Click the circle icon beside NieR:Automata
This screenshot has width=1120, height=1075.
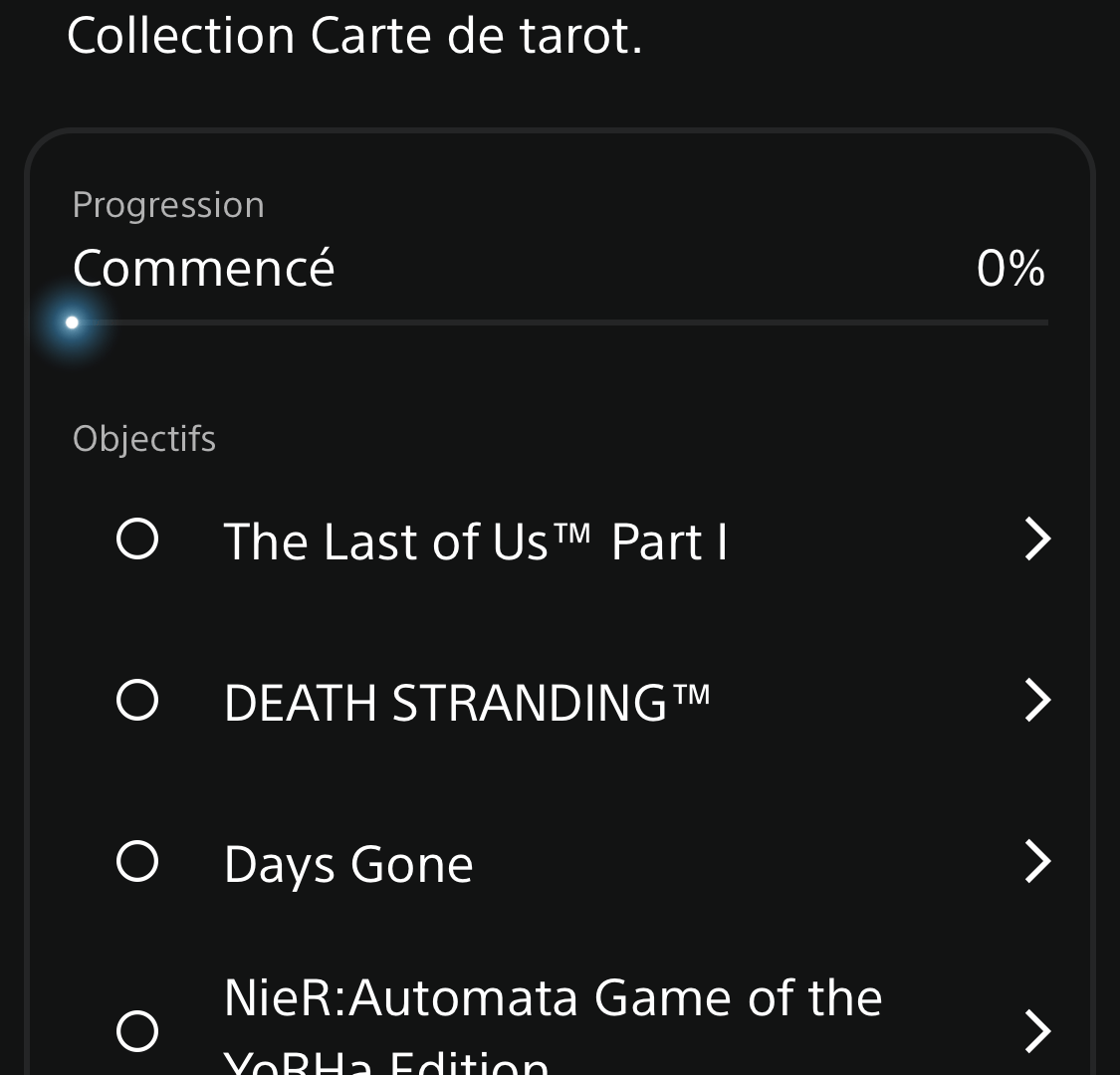(x=137, y=1031)
